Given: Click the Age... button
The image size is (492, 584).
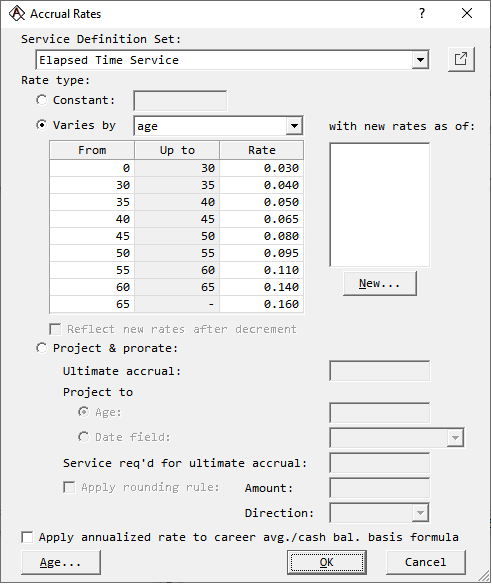Looking at the screenshot, I should pyautogui.click(x=61, y=562).
